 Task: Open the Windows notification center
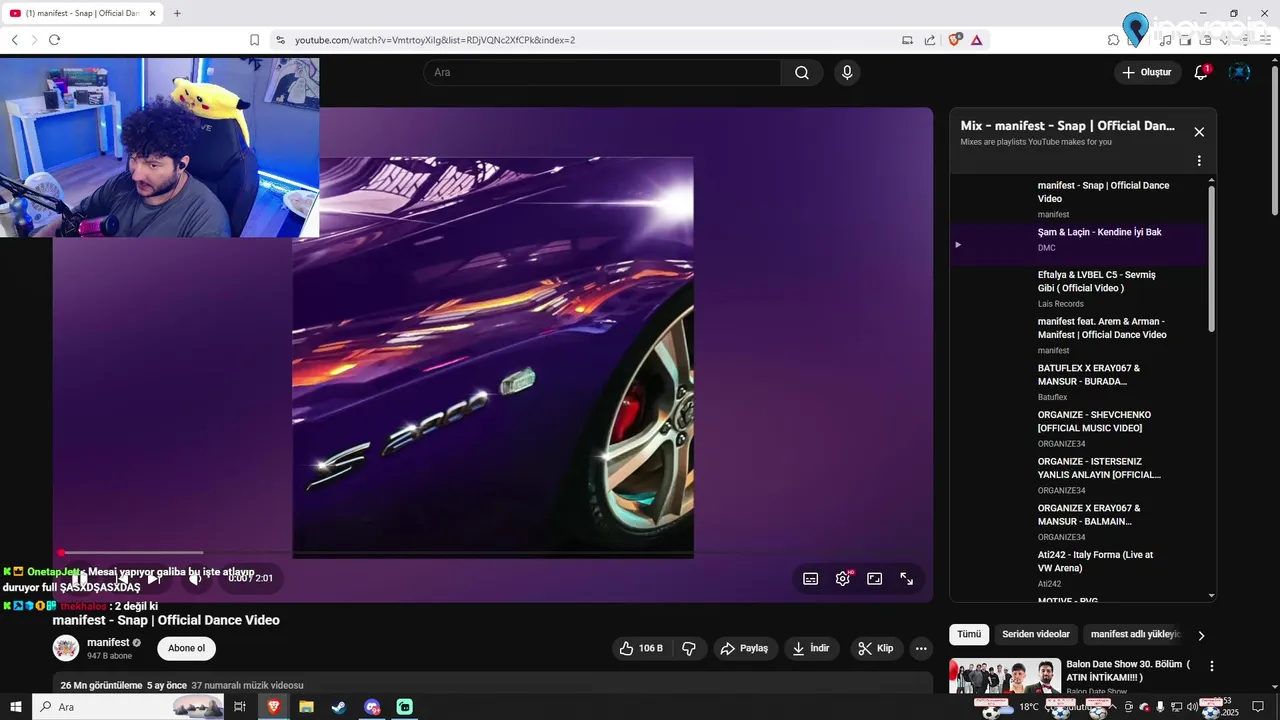(x=1258, y=707)
